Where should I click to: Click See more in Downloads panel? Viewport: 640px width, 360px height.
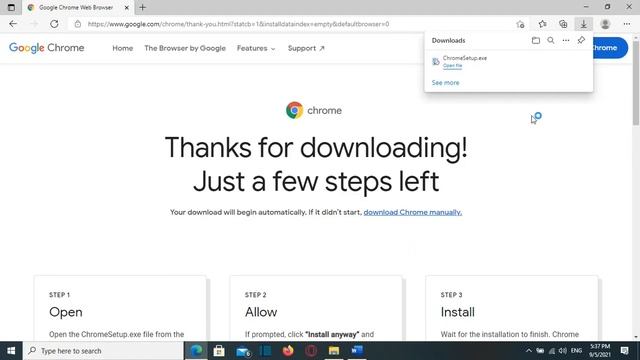tap(445, 82)
